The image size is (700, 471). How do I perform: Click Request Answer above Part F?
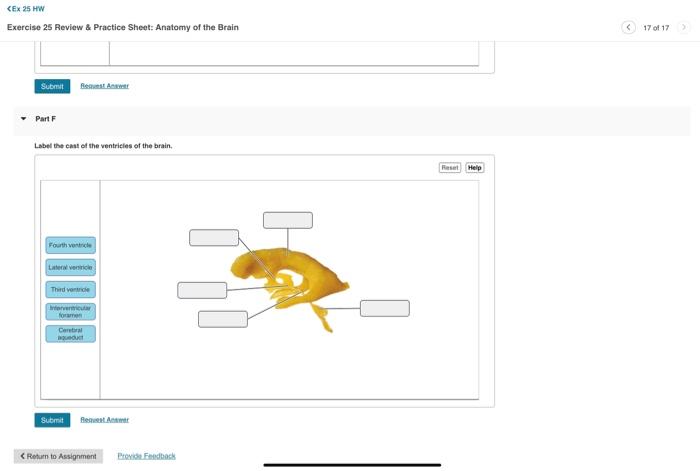(104, 86)
